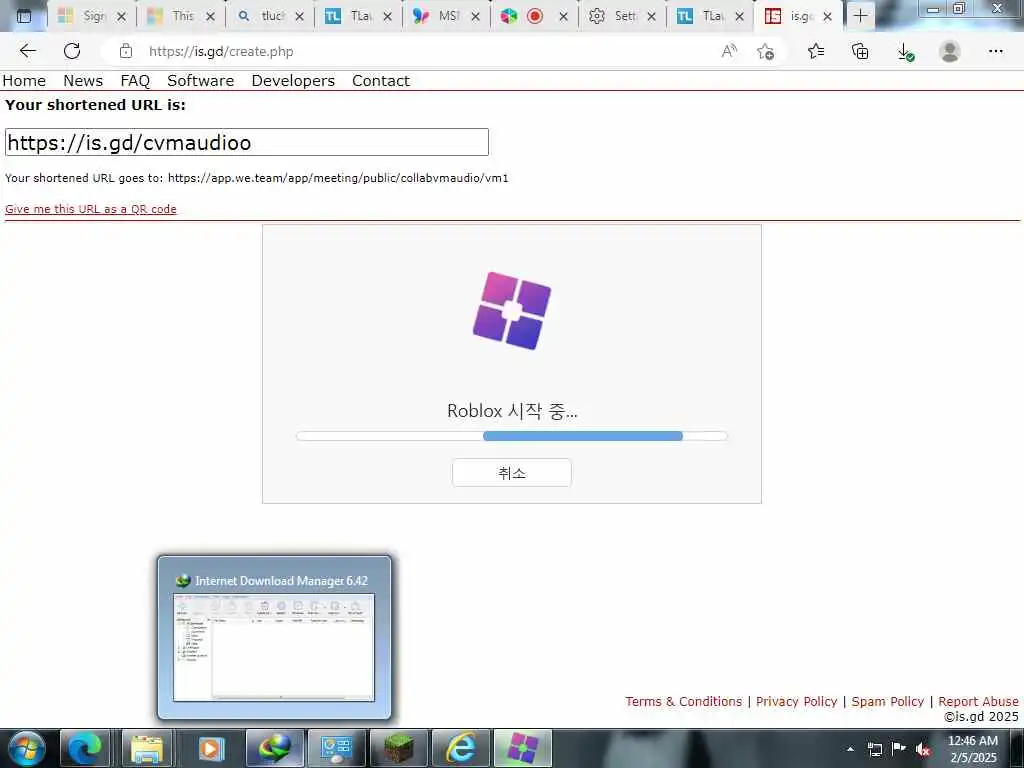Close the Settings tab

point(651,16)
